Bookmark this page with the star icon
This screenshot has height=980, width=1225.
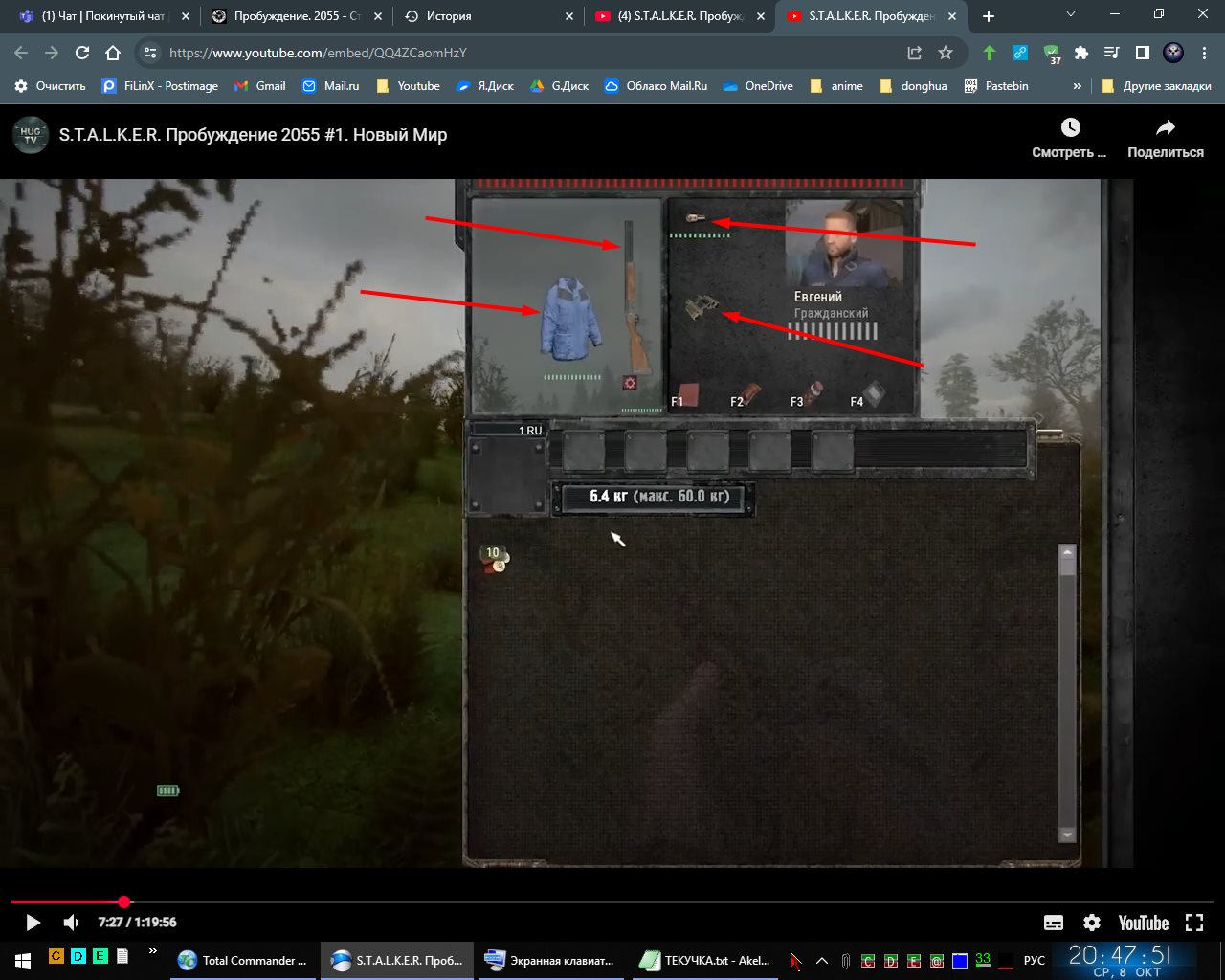(x=946, y=53)
